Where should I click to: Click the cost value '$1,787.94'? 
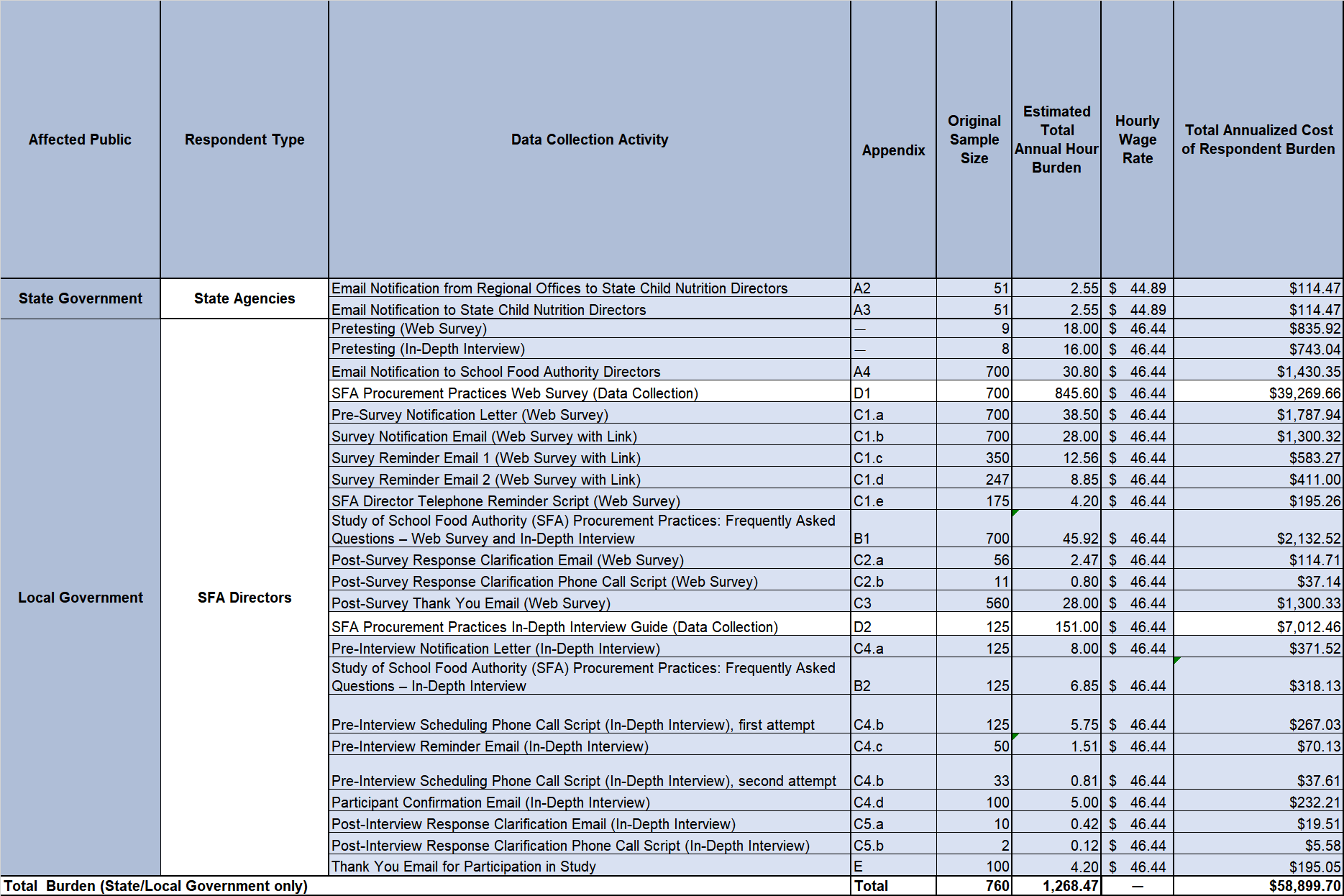tap(1258, 414)
